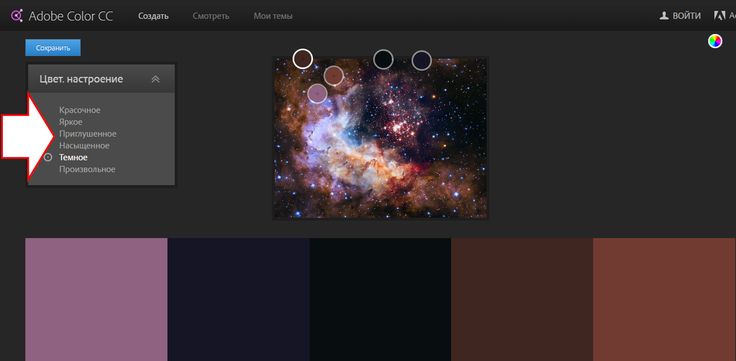736x361 pixels.
Task: Select the Произвольное color mood
Action: click(x=87, y=169)
